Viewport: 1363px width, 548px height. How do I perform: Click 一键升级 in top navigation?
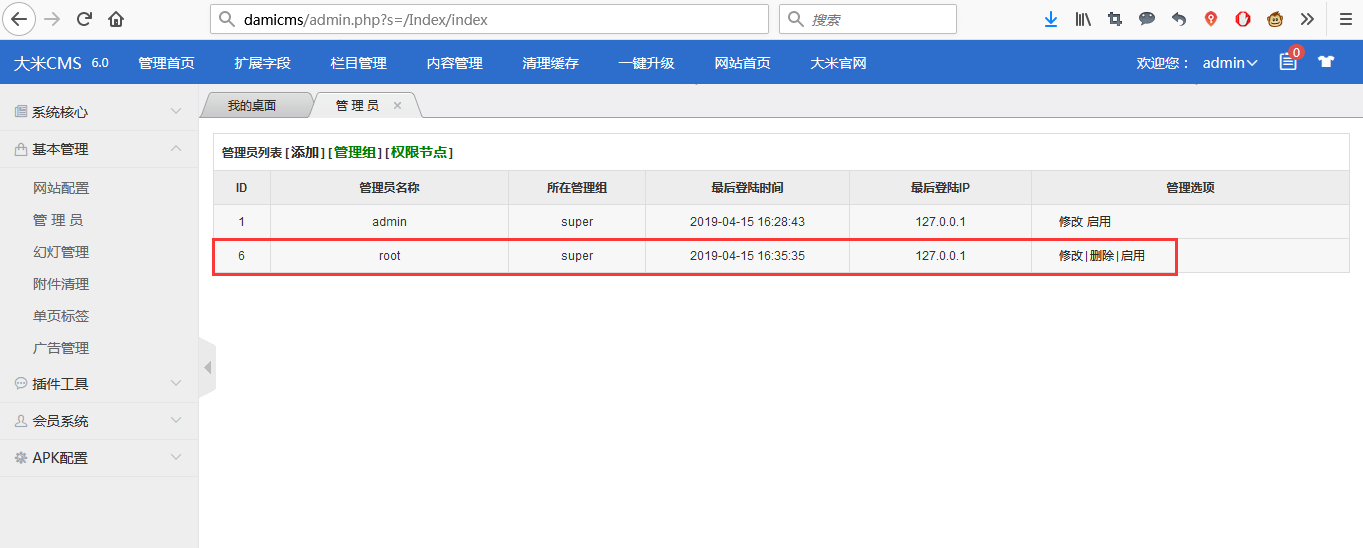(646, 63)
